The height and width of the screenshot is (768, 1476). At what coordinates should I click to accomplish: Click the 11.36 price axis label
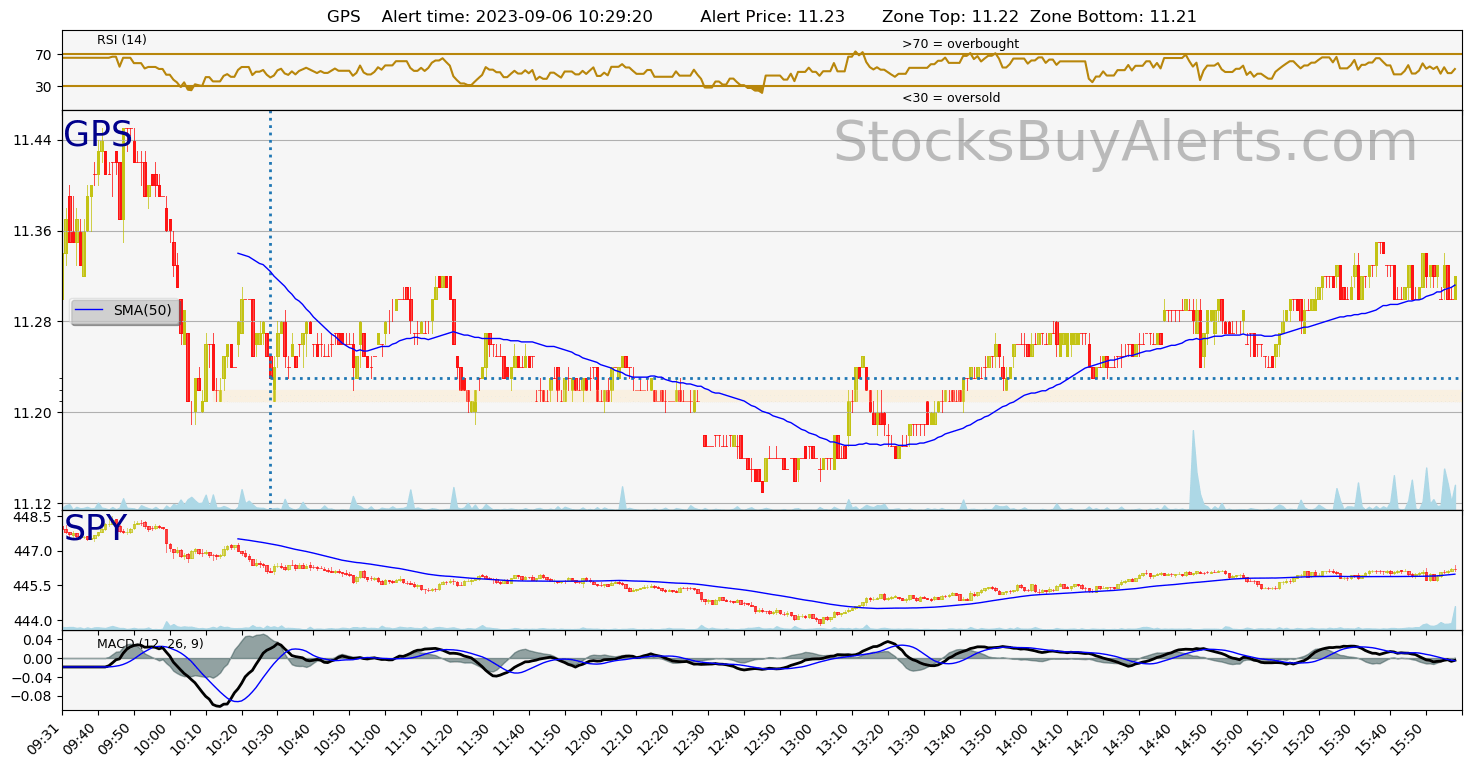click(33, 231)
